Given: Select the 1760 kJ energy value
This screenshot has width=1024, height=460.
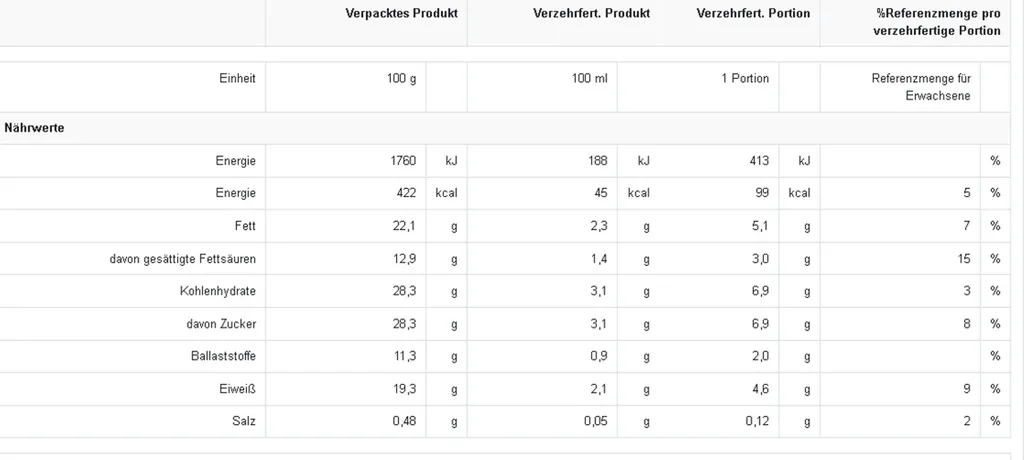Looking at the screenshot, I should [403, 161].
